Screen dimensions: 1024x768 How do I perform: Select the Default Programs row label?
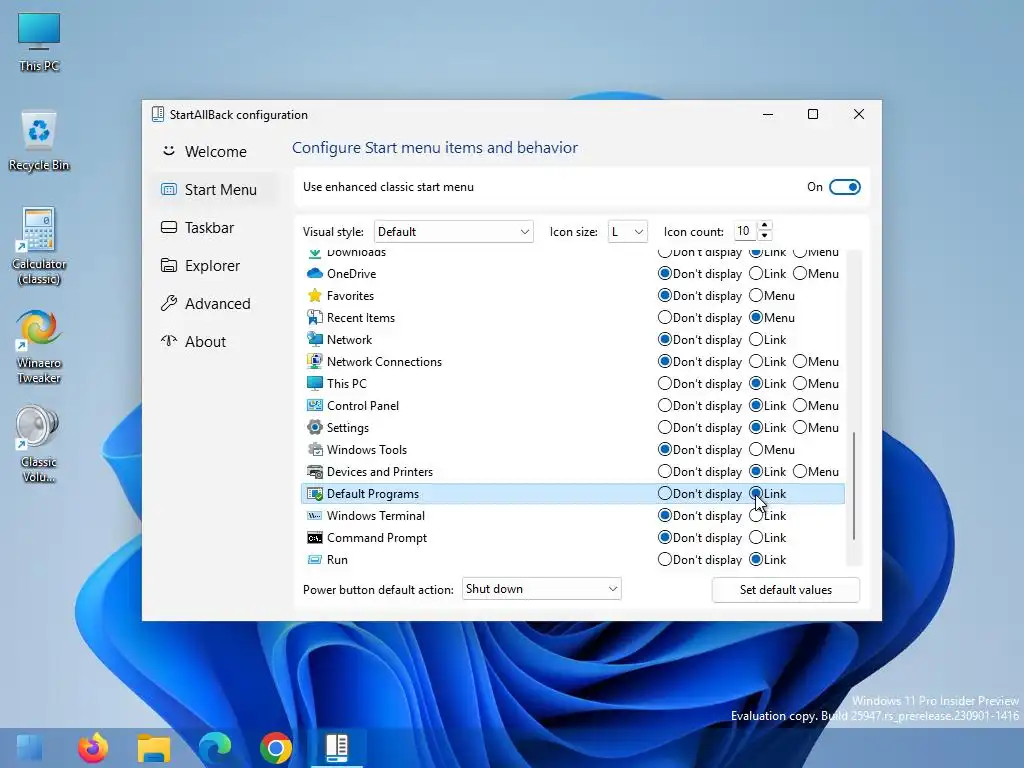point(373,494)
